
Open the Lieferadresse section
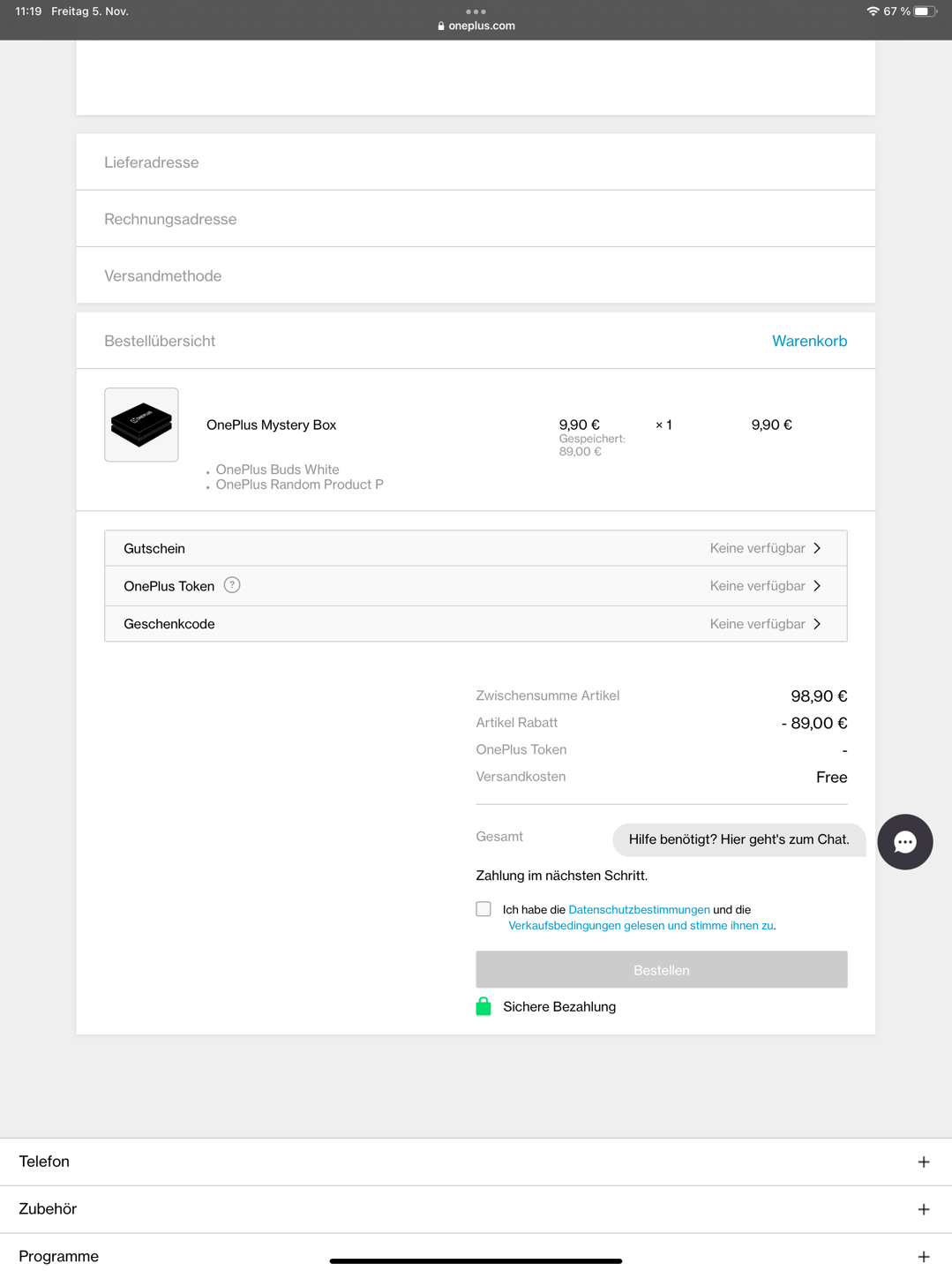[x=476, y=162]
